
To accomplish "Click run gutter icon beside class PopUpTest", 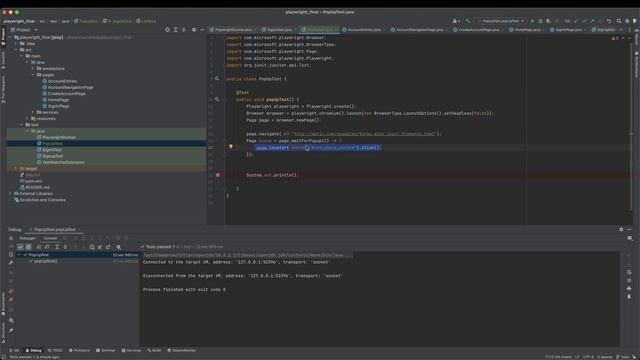I will tap(217, 78).
